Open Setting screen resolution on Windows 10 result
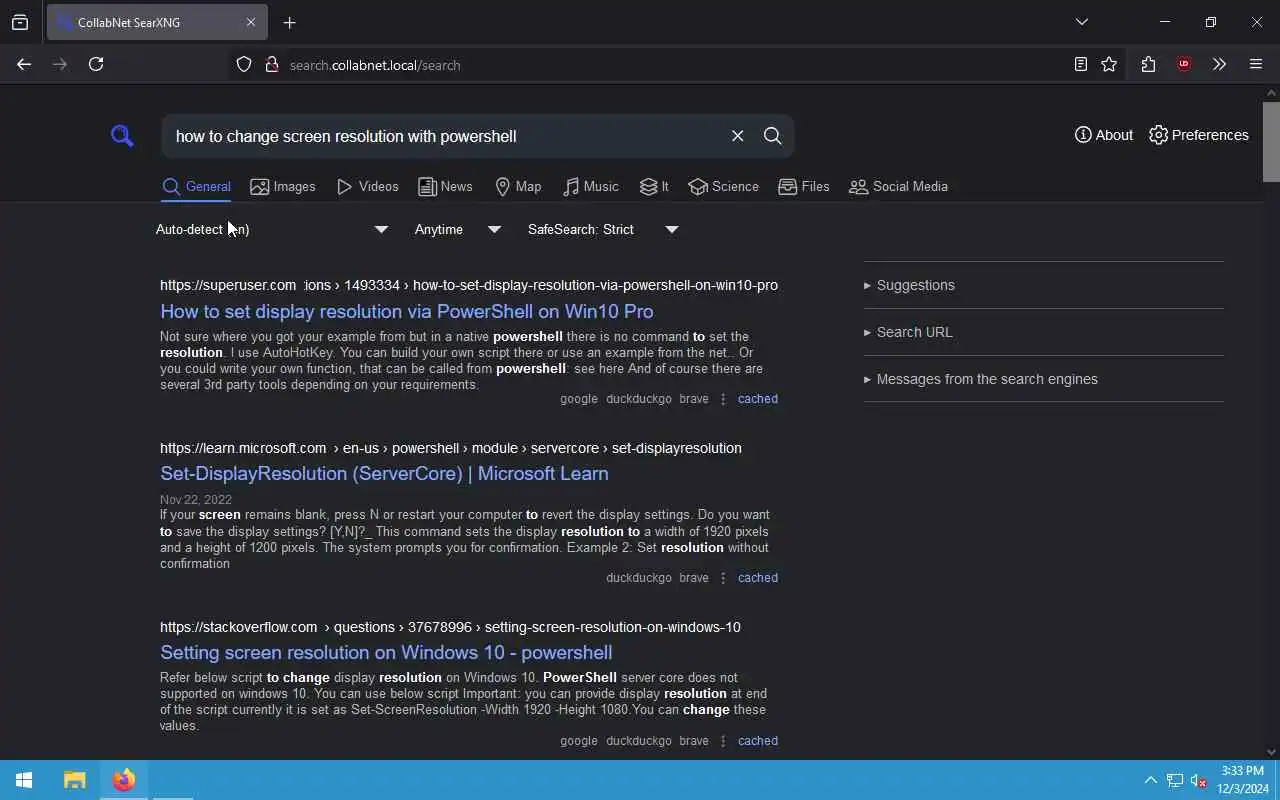Image resolution: width=1280 pixels, height=800 pixels. coord(386,652)
